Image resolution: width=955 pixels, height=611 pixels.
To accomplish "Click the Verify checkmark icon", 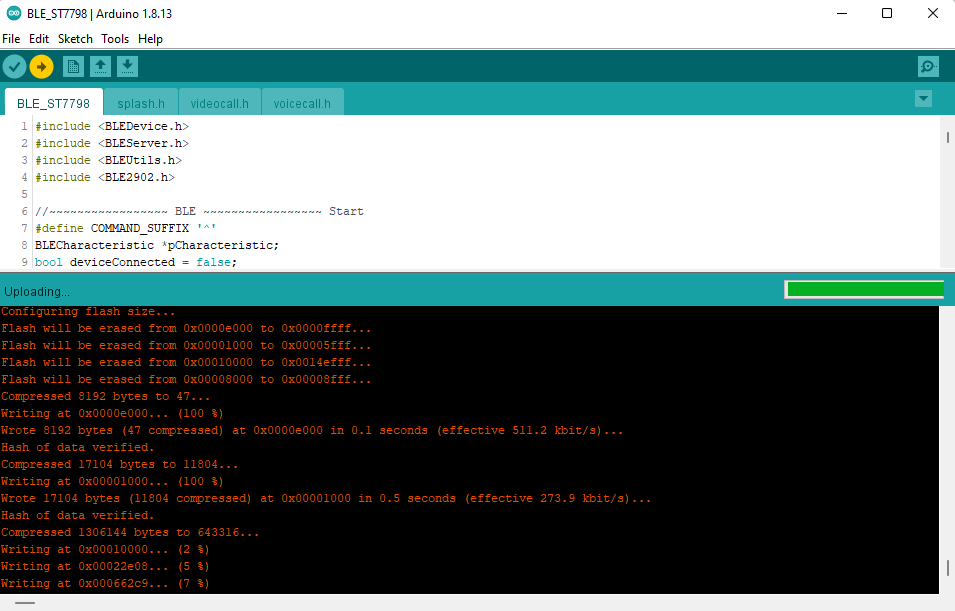I will click(14, 66).
